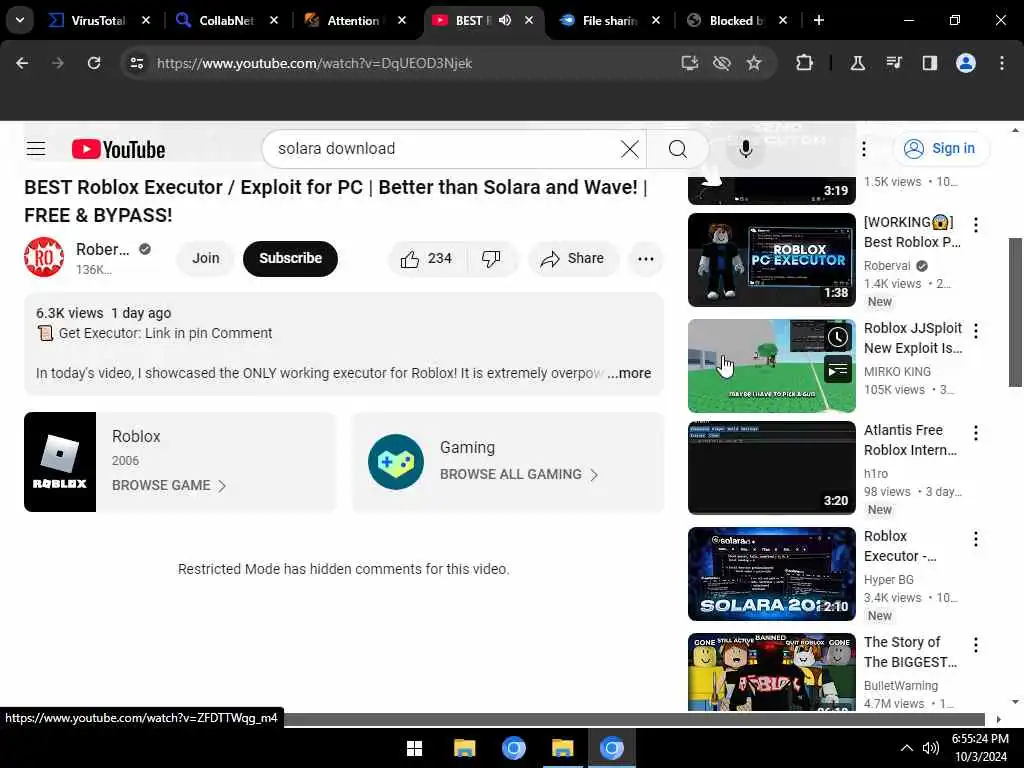The width and height of the screenshot is (1024, 768).
Task: Go forward to the next page
Action: tap(57, 63)
